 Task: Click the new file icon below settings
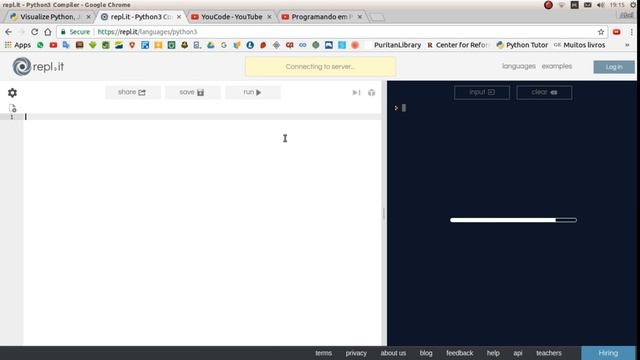coord(13,108)
